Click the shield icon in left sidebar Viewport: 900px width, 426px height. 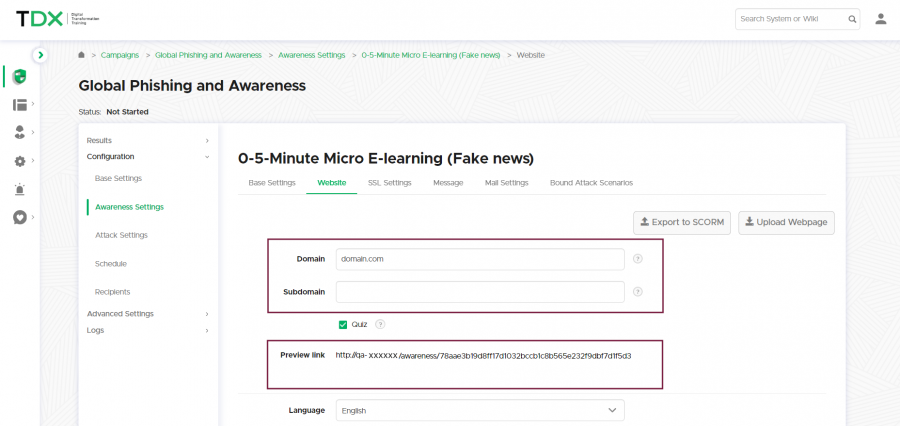point(19,77)
